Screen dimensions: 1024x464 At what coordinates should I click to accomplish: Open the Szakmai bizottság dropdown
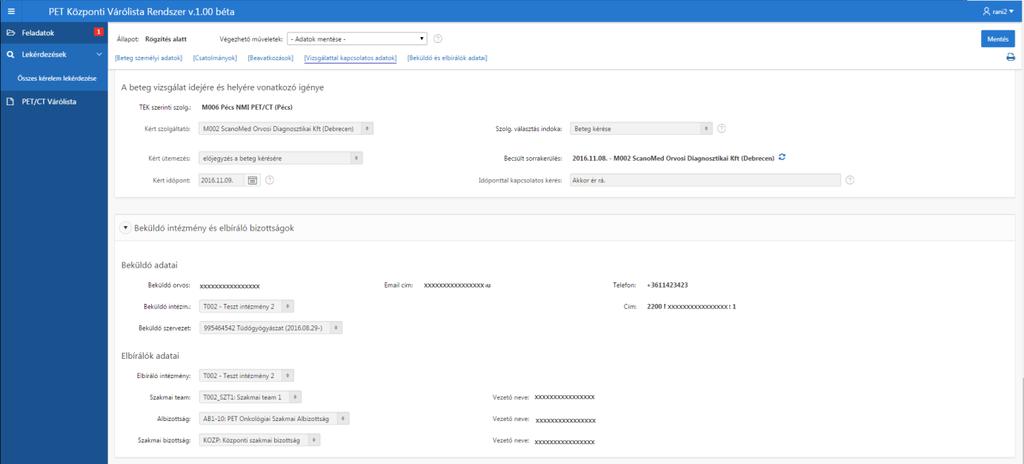(x=259, y=441)
